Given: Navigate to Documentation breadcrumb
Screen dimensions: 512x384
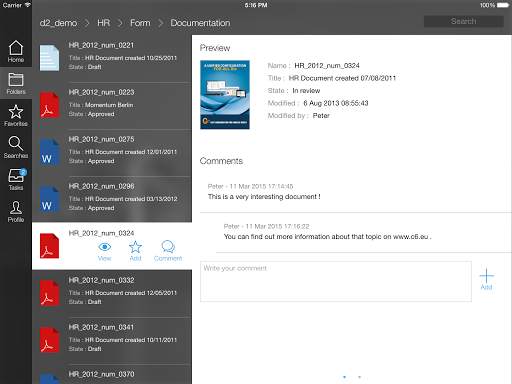Looking at the screenshot, I should [200, 23].
